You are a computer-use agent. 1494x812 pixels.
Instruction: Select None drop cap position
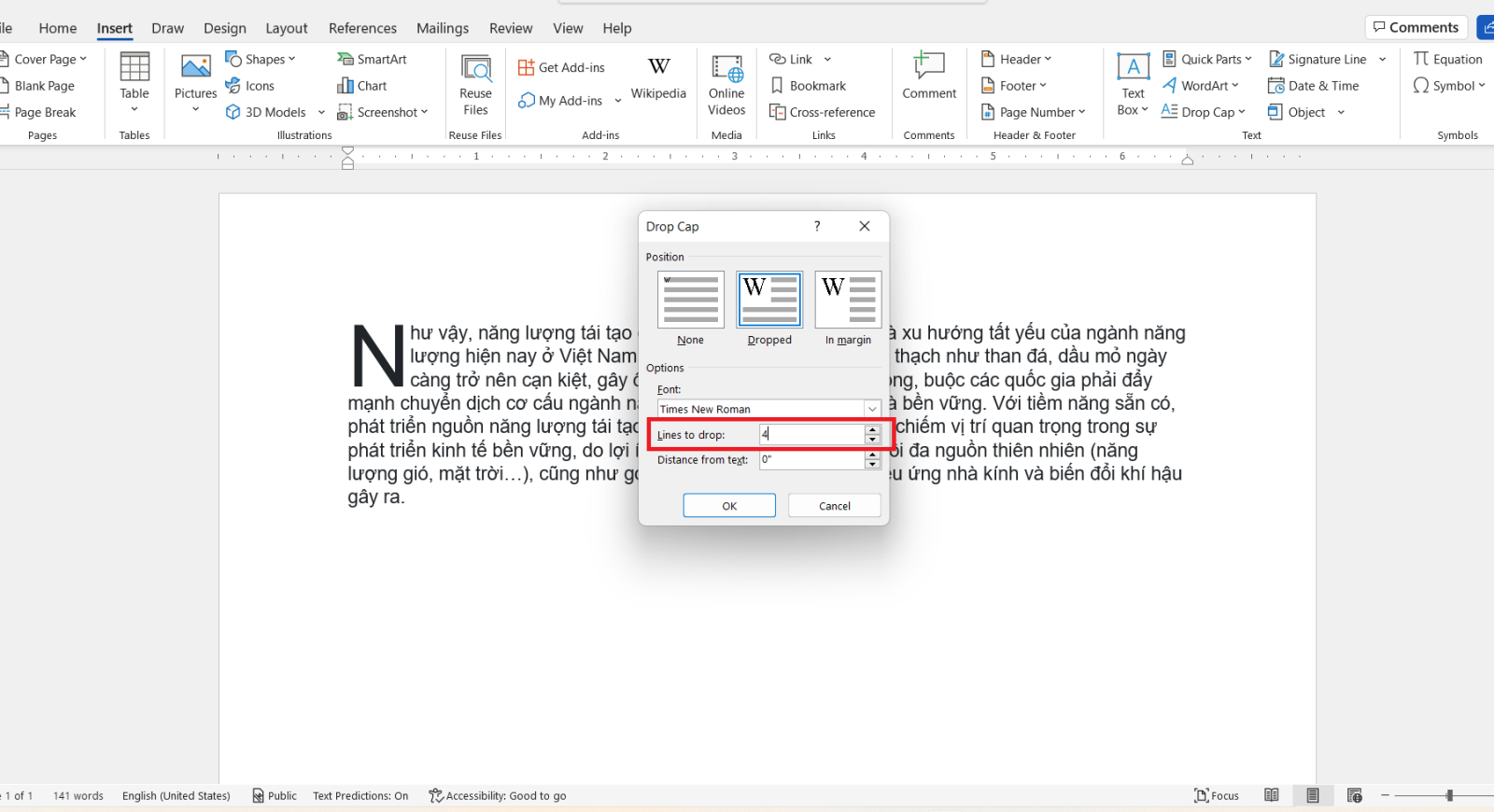point(691,308)
